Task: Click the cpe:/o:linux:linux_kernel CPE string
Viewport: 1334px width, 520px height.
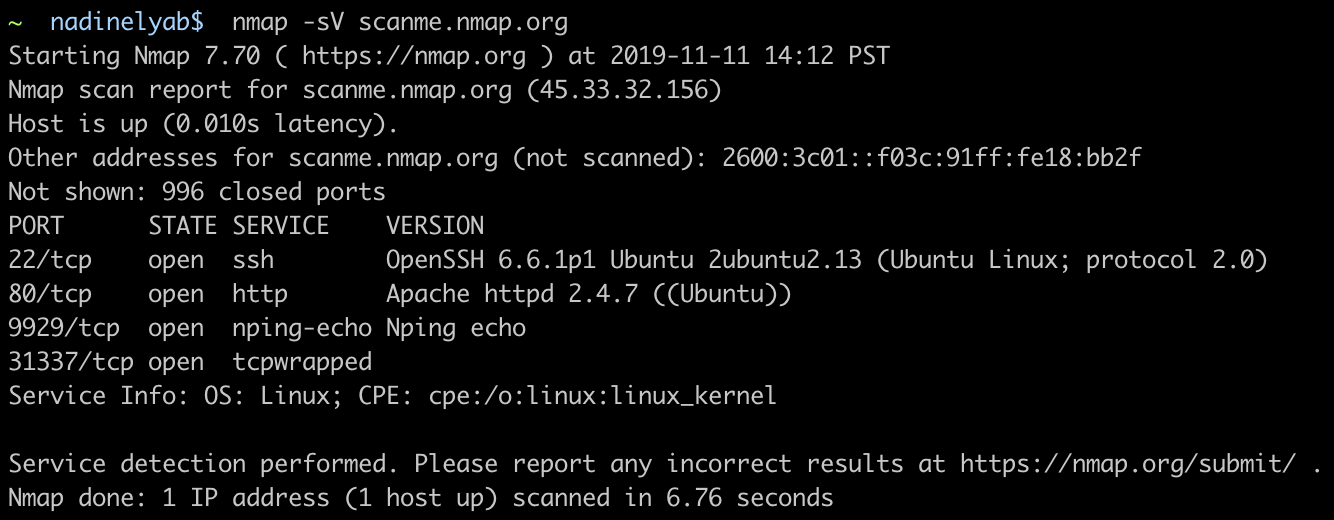Action: pos(596,396)
